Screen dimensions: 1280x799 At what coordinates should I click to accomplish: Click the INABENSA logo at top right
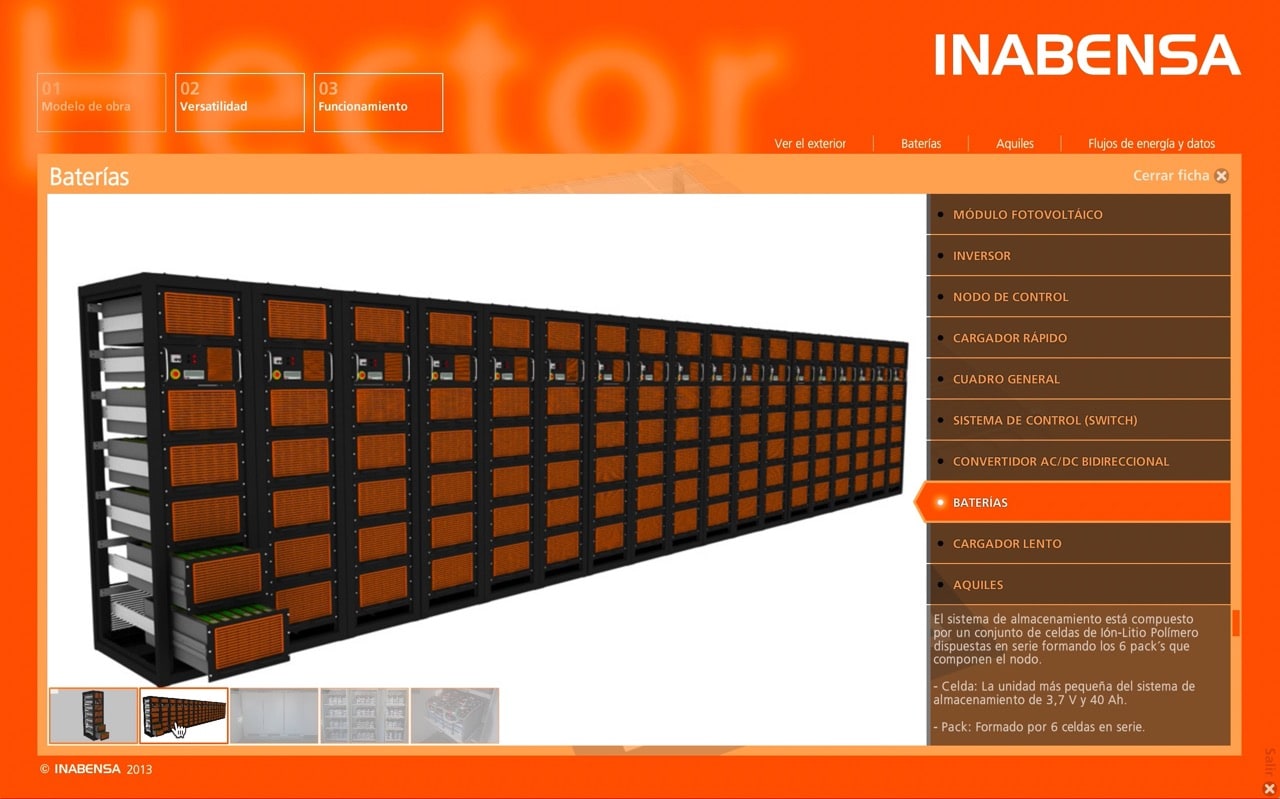(x=1087, y=55)
